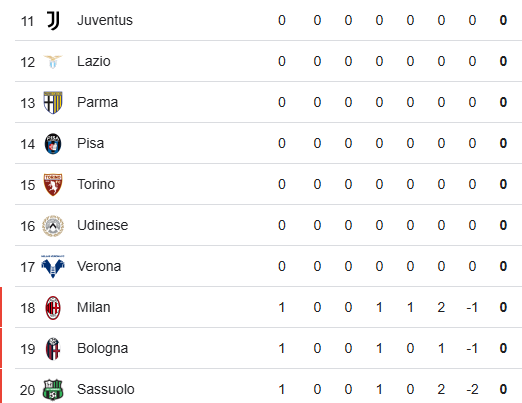Click the Milan red-black crest

click(x=53, y=308)
